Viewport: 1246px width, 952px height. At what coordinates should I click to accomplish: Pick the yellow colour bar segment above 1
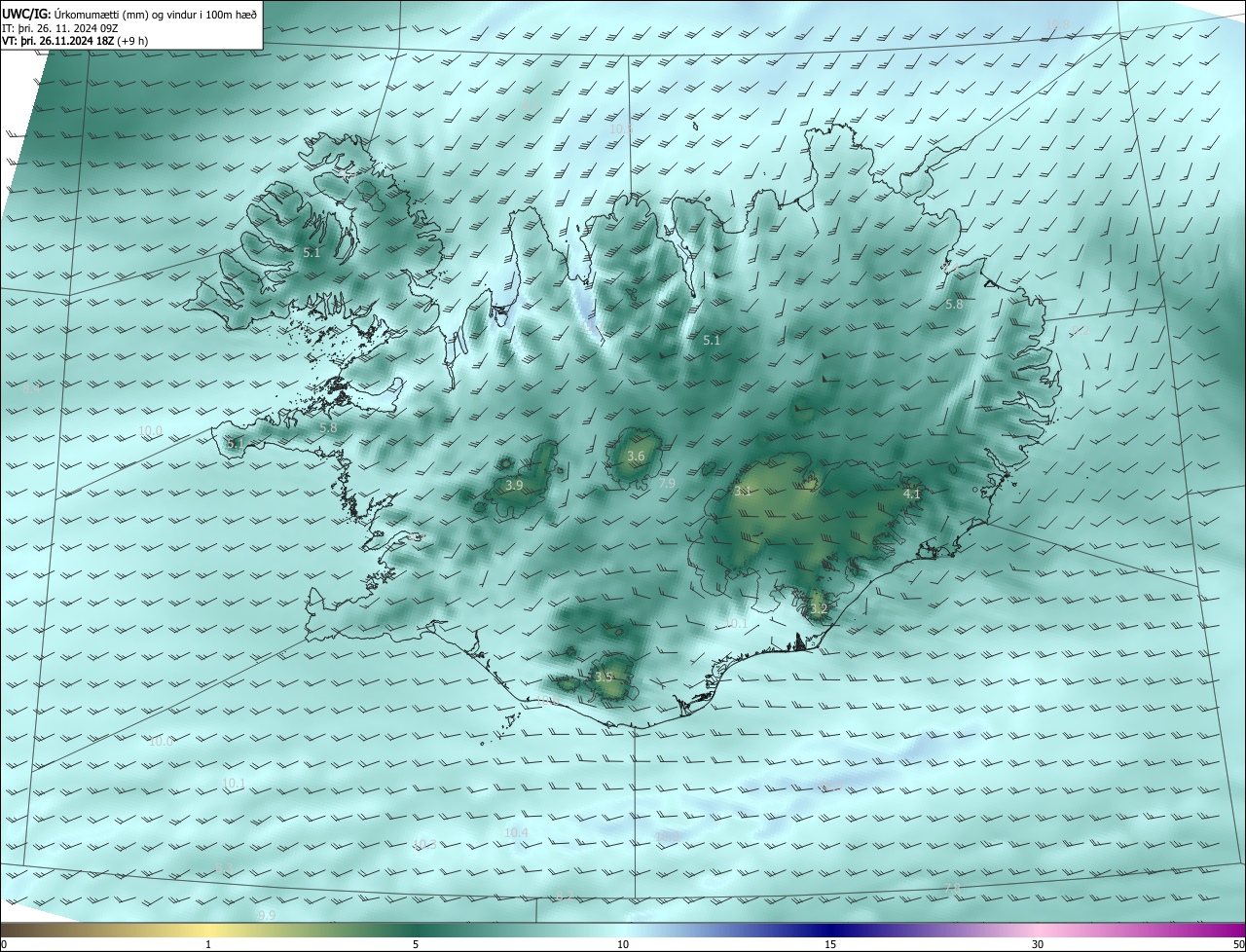pos(208,931)
